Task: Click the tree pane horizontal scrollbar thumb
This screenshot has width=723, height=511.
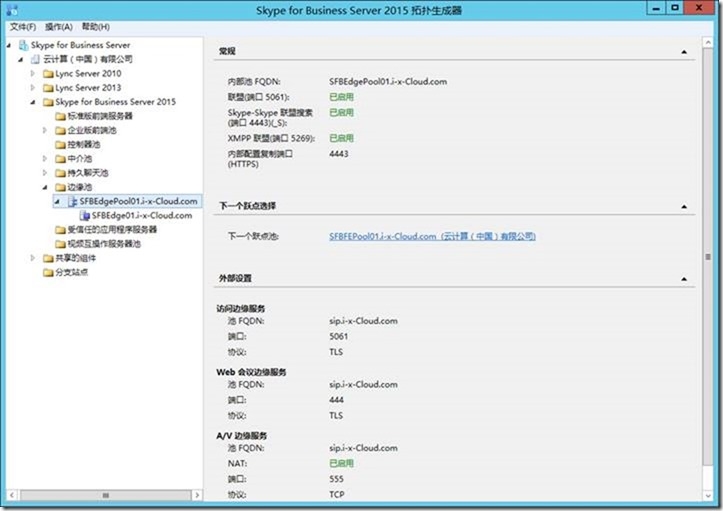Action: pyautogui.click(x=106, y=495)
